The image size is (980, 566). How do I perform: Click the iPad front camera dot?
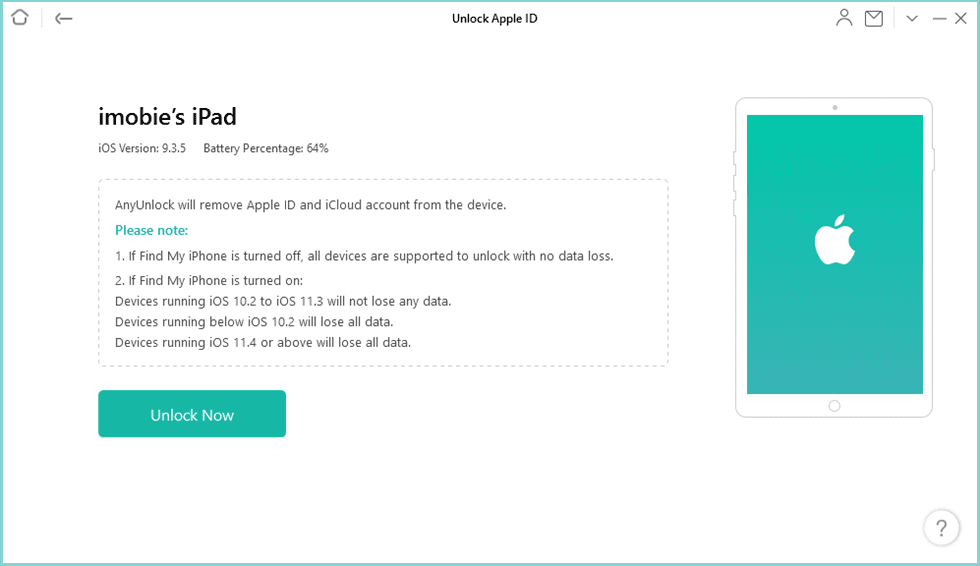834,107
